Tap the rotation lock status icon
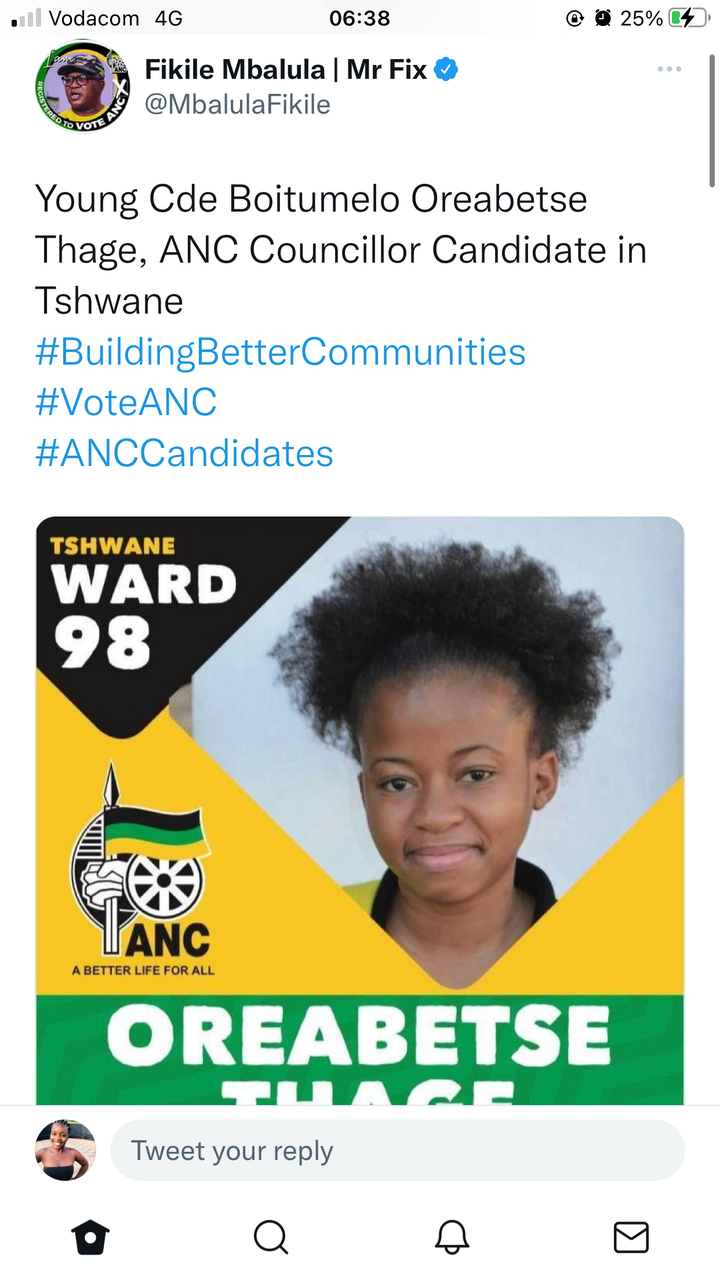720x1280 pixels. [575, 17]
